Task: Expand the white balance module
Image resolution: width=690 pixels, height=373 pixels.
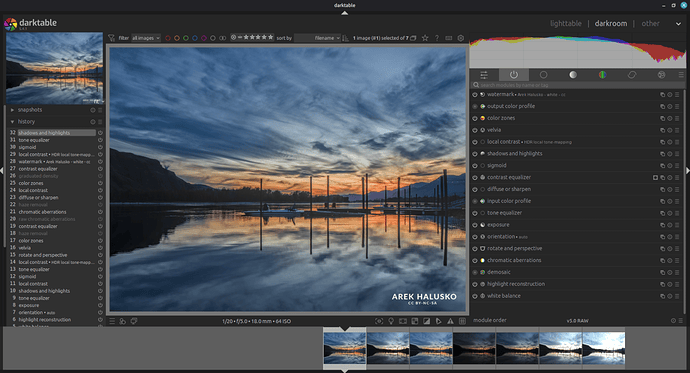Action: tap(503, 296)
